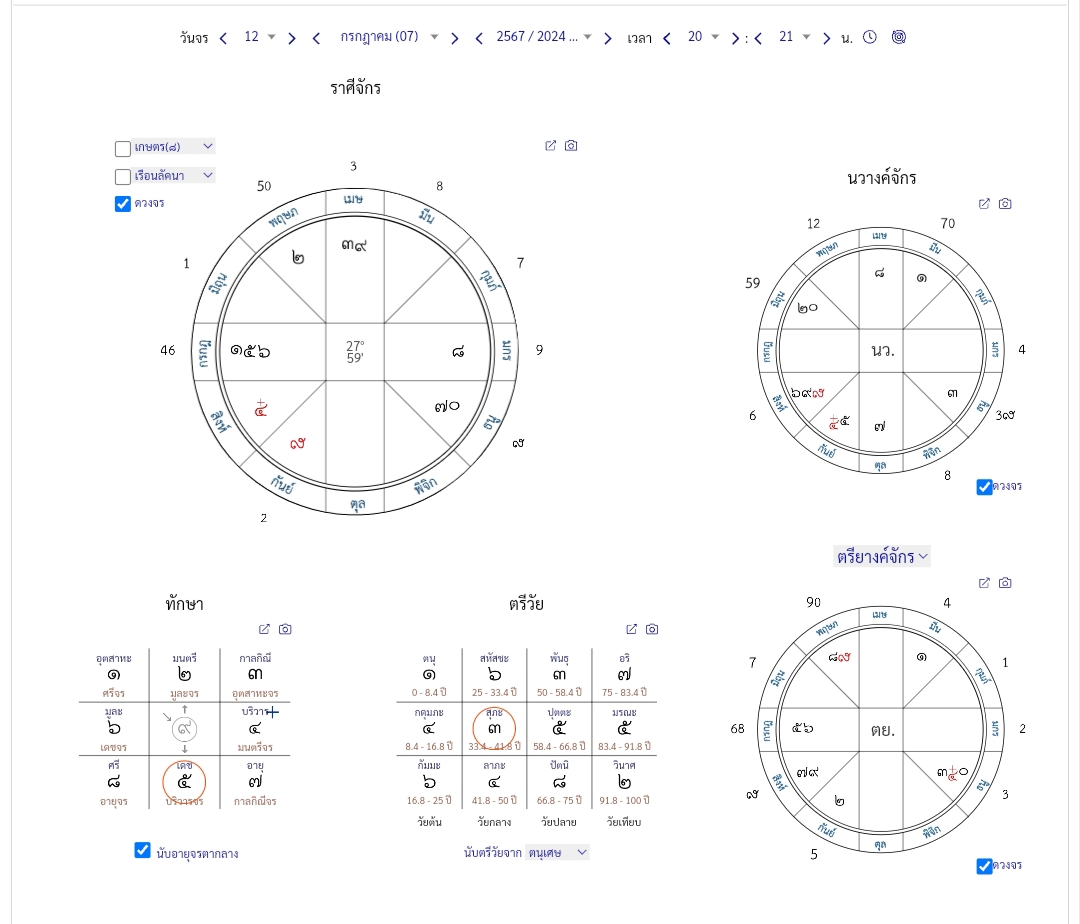
Task: Decrease the minute with left arrow
Action: click(x=758, y=39)
